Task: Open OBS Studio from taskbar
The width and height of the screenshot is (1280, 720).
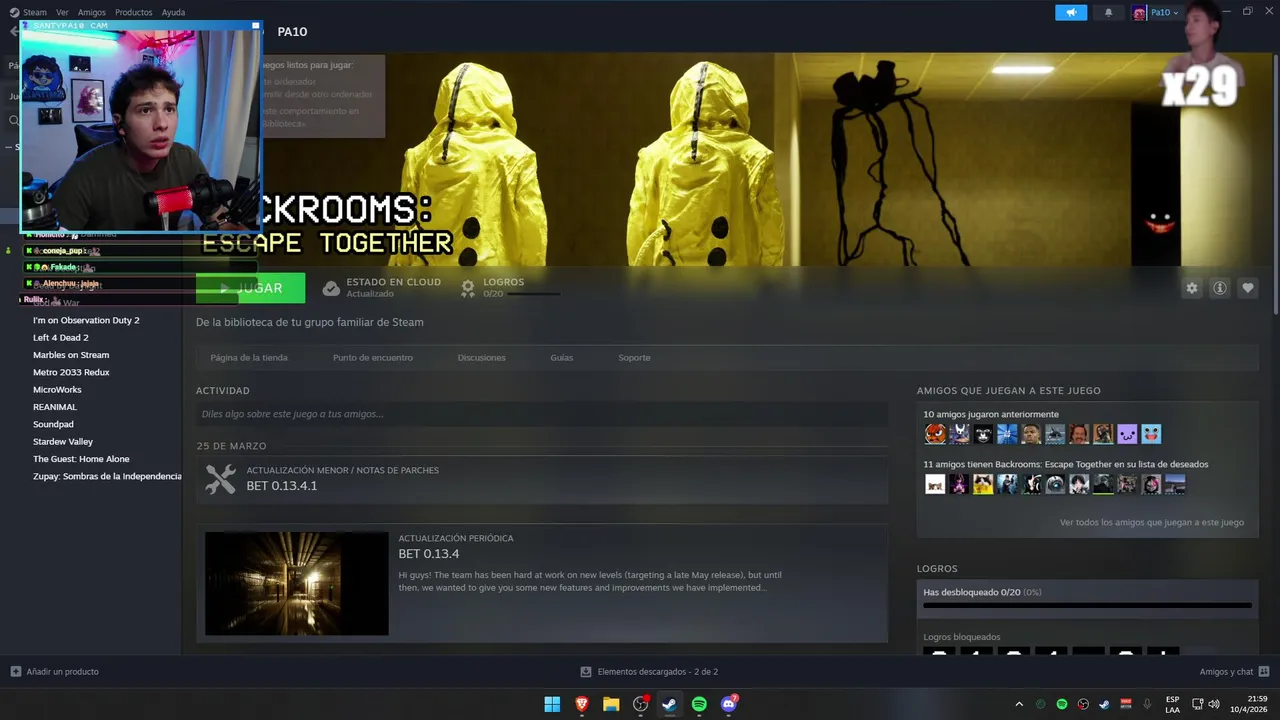Action: click(641, 704)
